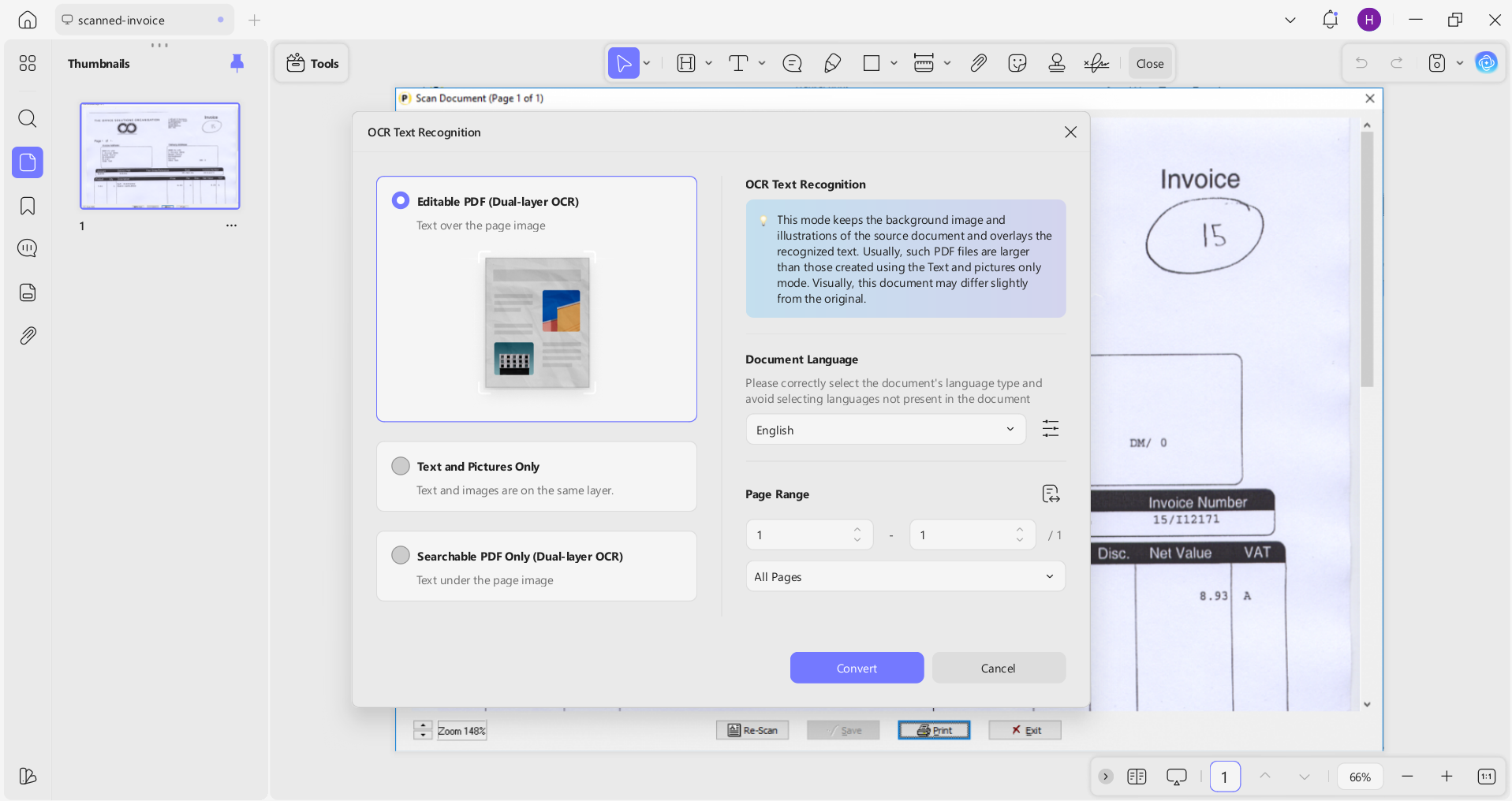
Task: Select Searchable PDF Only option
Action: [x=536, y=566]
